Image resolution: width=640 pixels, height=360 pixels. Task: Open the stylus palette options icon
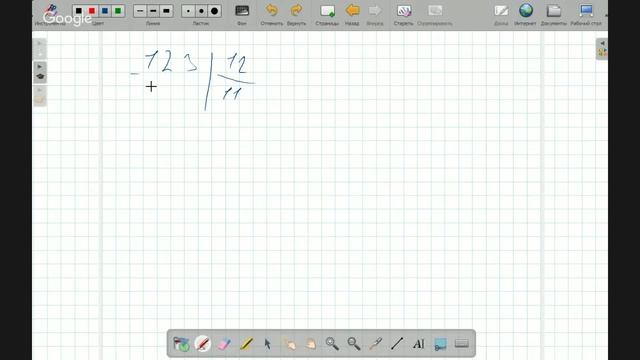(x=181, y=344)
